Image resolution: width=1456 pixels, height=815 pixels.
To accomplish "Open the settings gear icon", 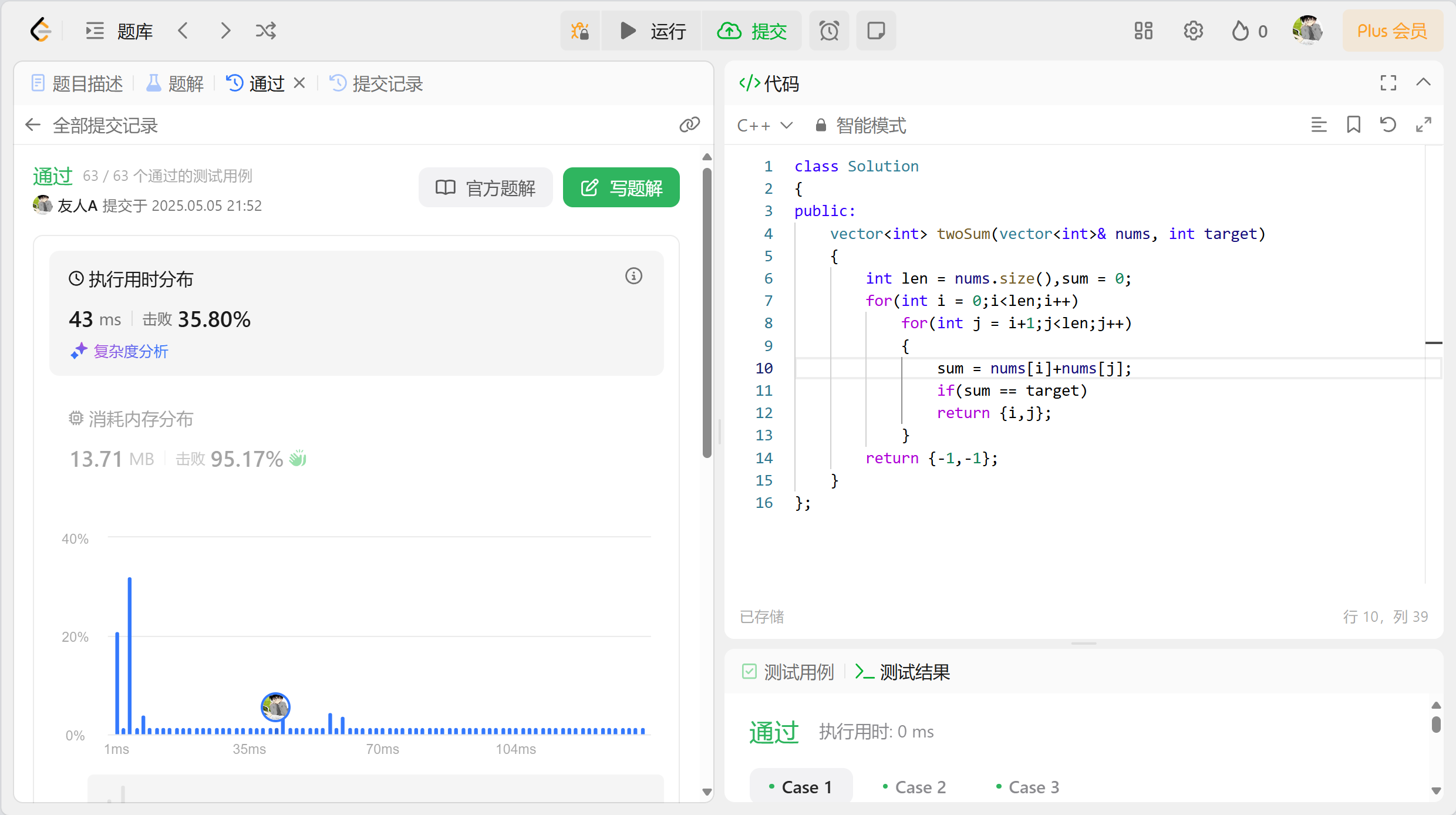I will (x=1193, y=31).
